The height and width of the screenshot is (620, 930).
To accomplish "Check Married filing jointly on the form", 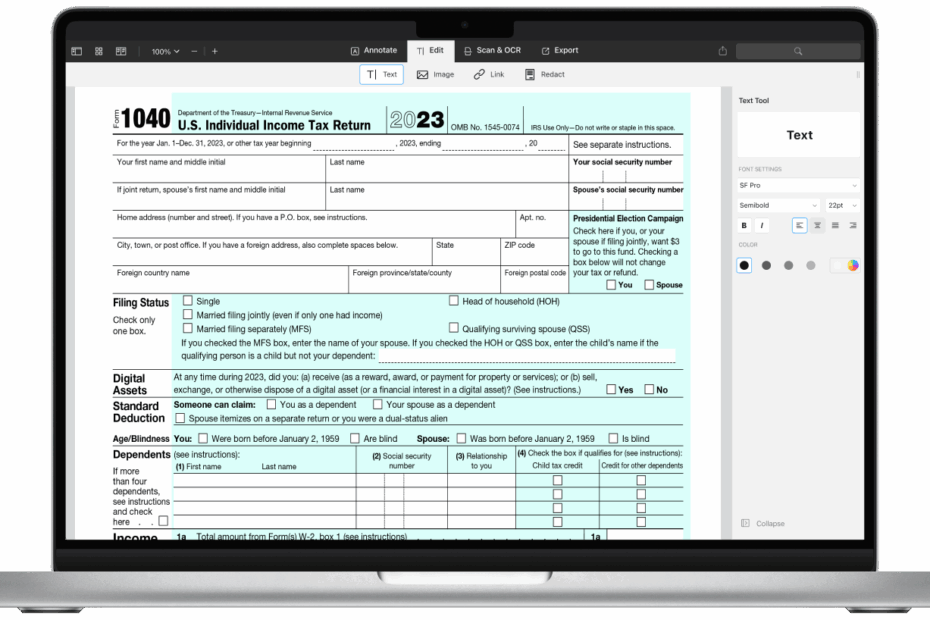I will [186, 314].
